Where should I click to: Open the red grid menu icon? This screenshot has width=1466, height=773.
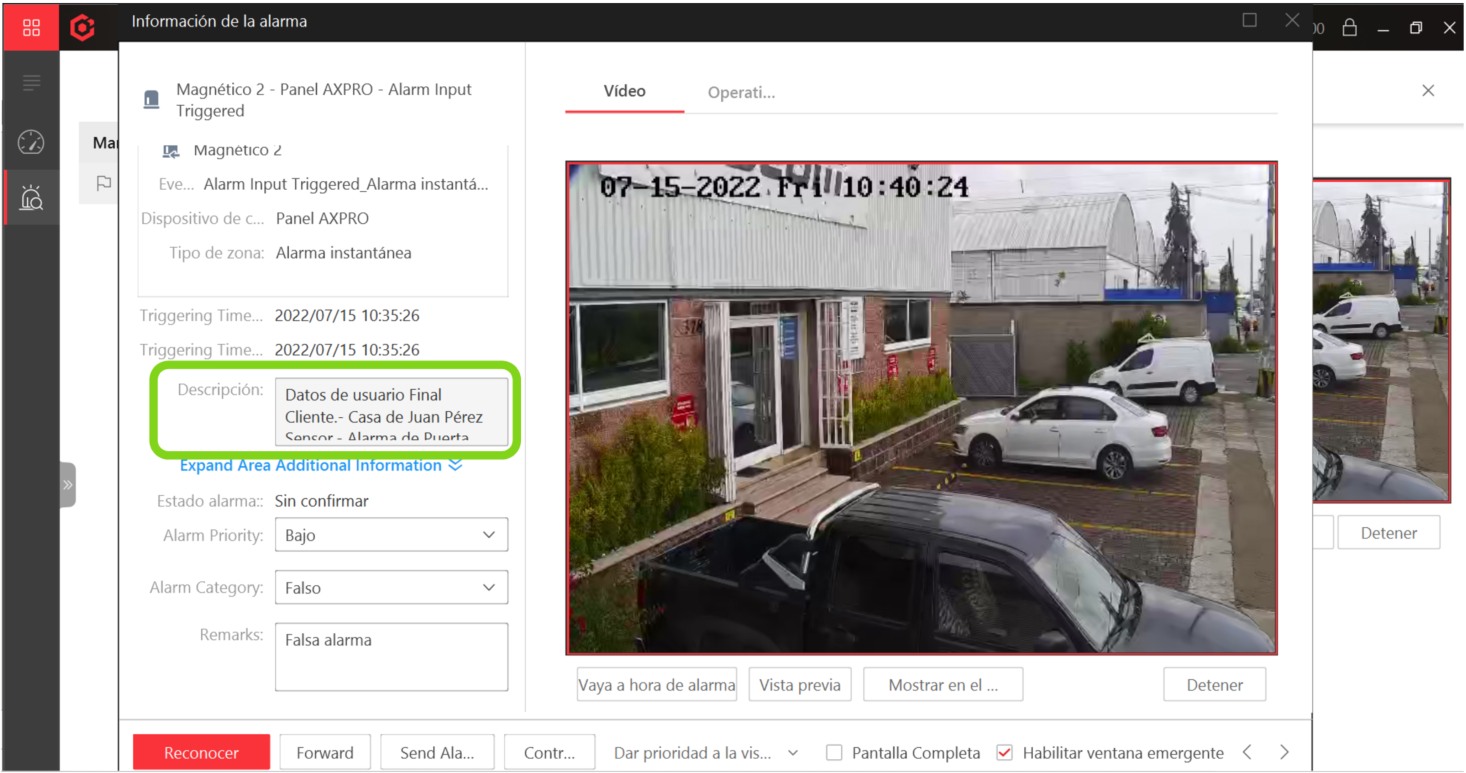[31, 28]
